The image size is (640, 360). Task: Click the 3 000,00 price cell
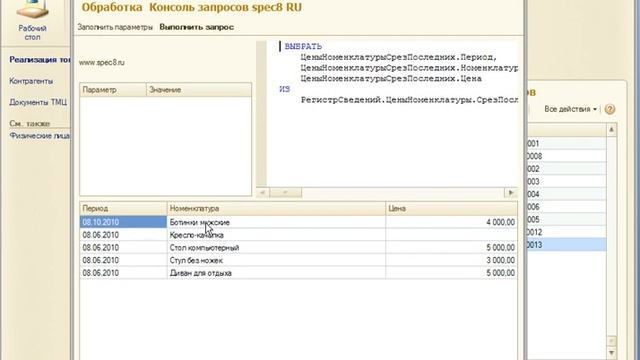[x=451, y=260]
